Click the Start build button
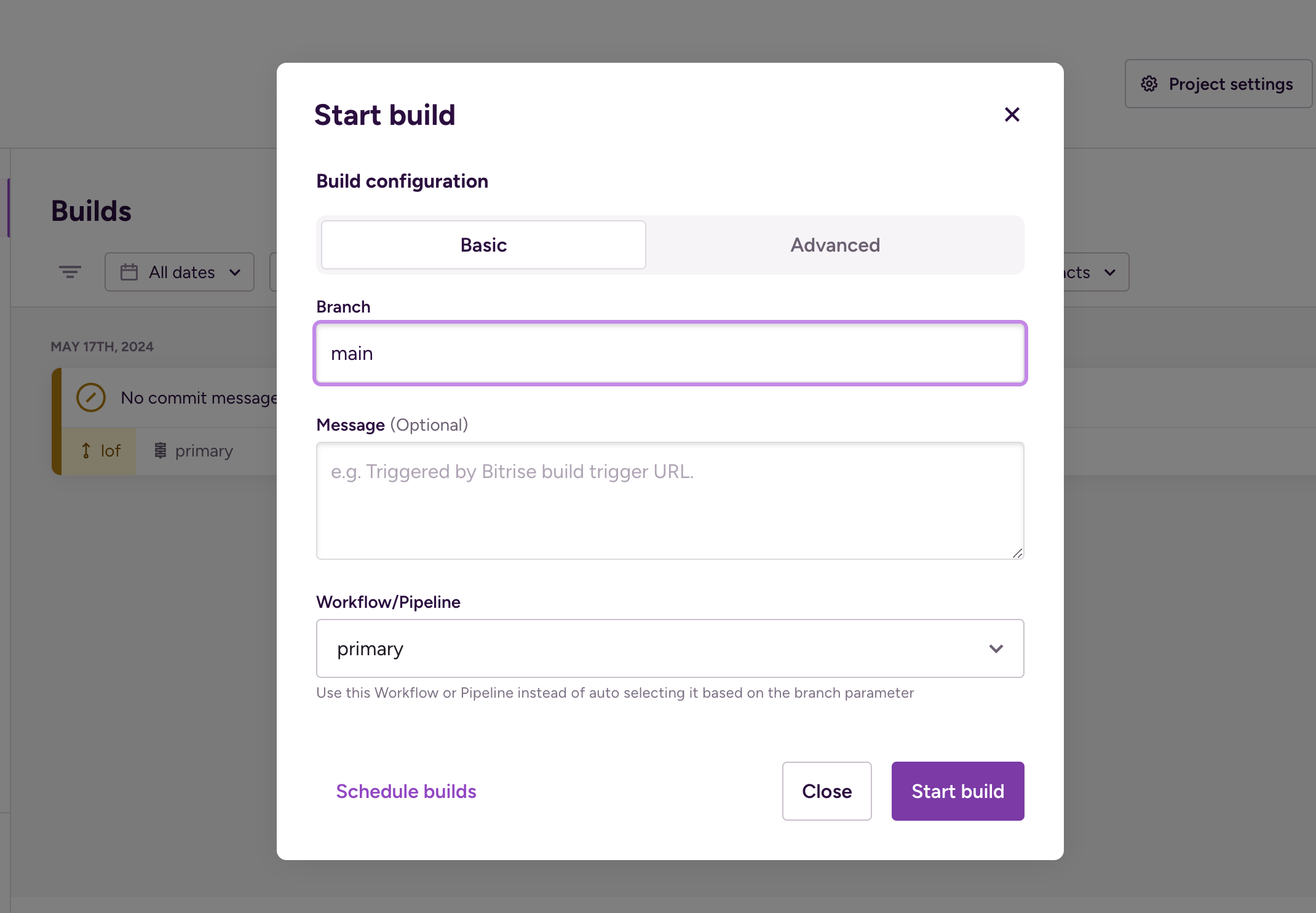This screenshot has width=1316, height=913. 957,791
